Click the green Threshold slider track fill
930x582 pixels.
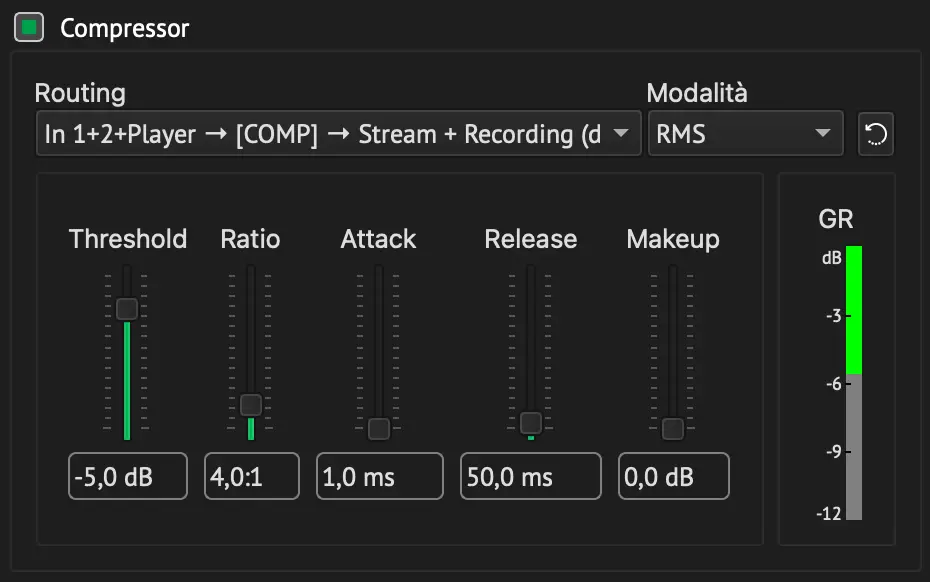pos(127,380)
